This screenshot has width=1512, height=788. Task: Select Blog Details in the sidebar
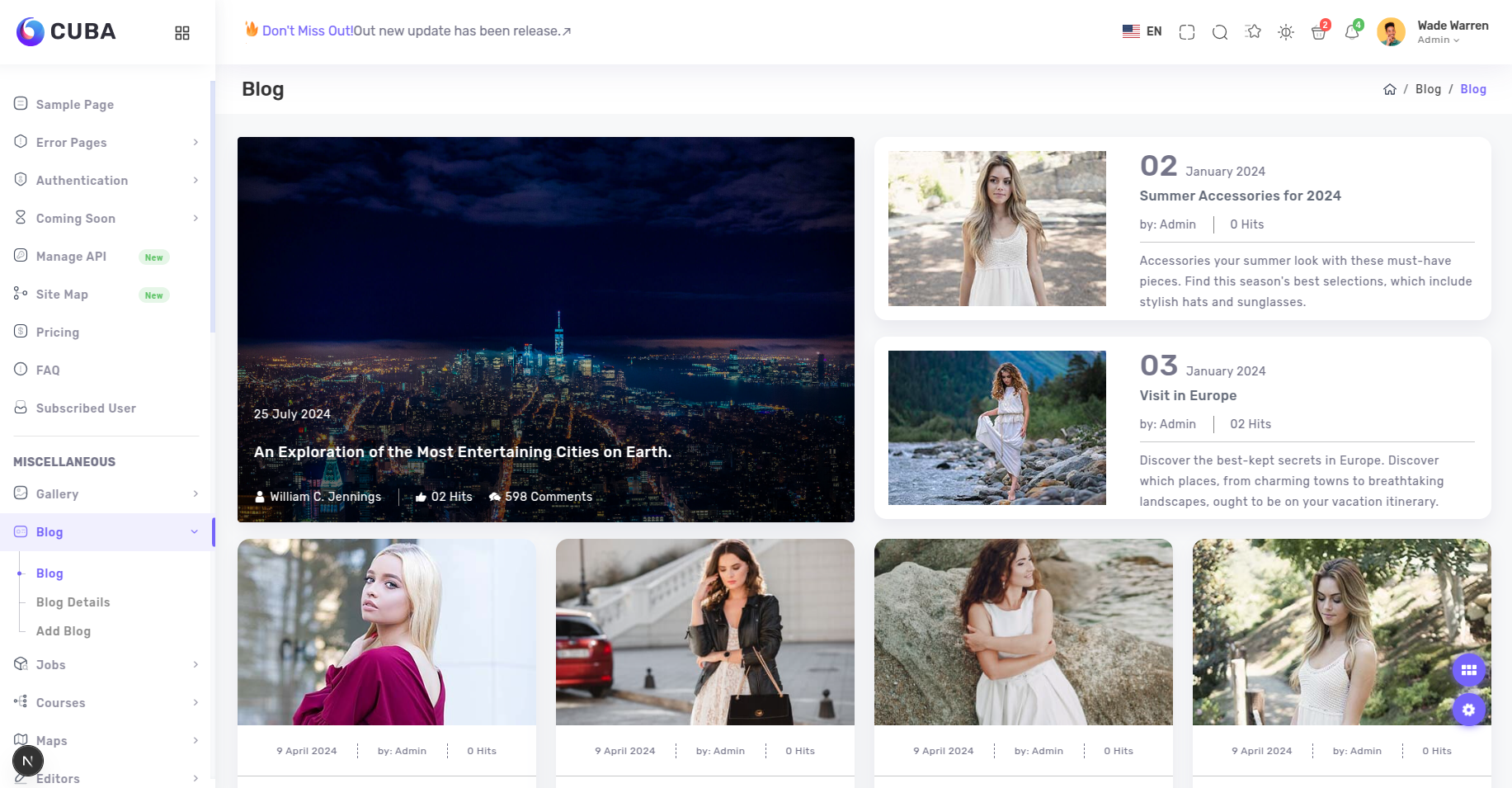(x=73, y=602)
